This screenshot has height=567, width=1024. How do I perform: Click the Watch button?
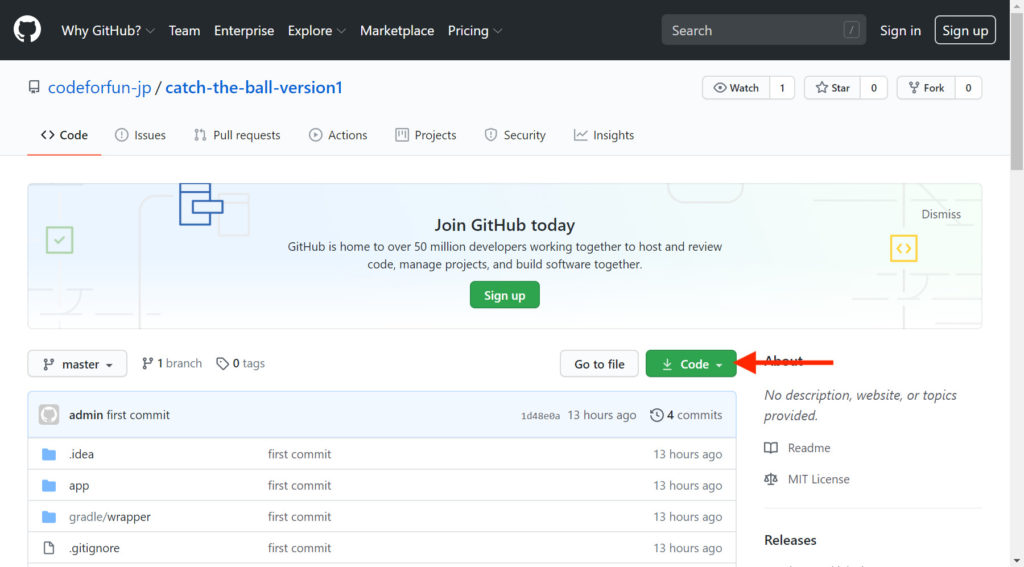pyautogui.click(x=736, y=88)
